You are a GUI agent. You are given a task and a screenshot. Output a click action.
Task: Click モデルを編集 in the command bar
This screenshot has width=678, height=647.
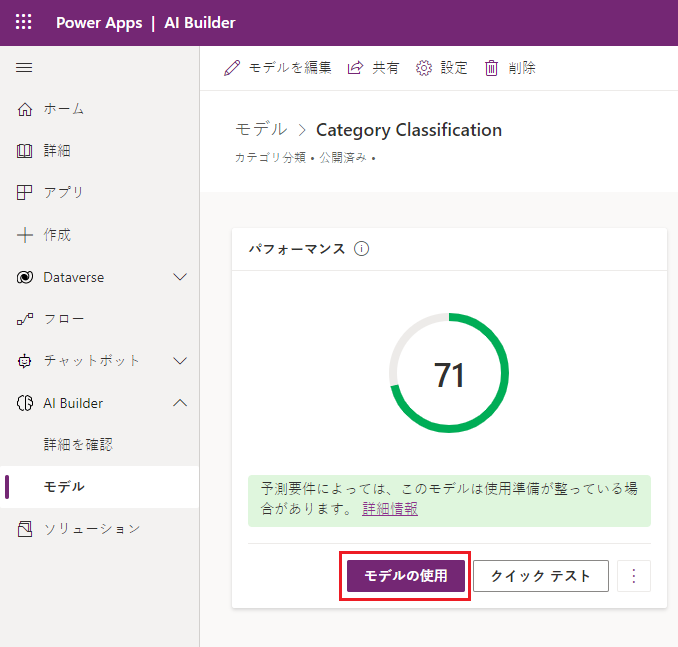pos(290,68)
